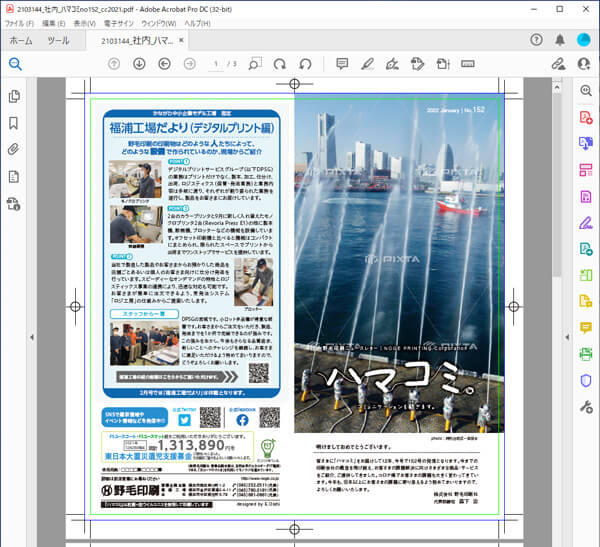Open the 編集 menu
Viewport: 600px width, 547px height.
[x=53, y=23]
